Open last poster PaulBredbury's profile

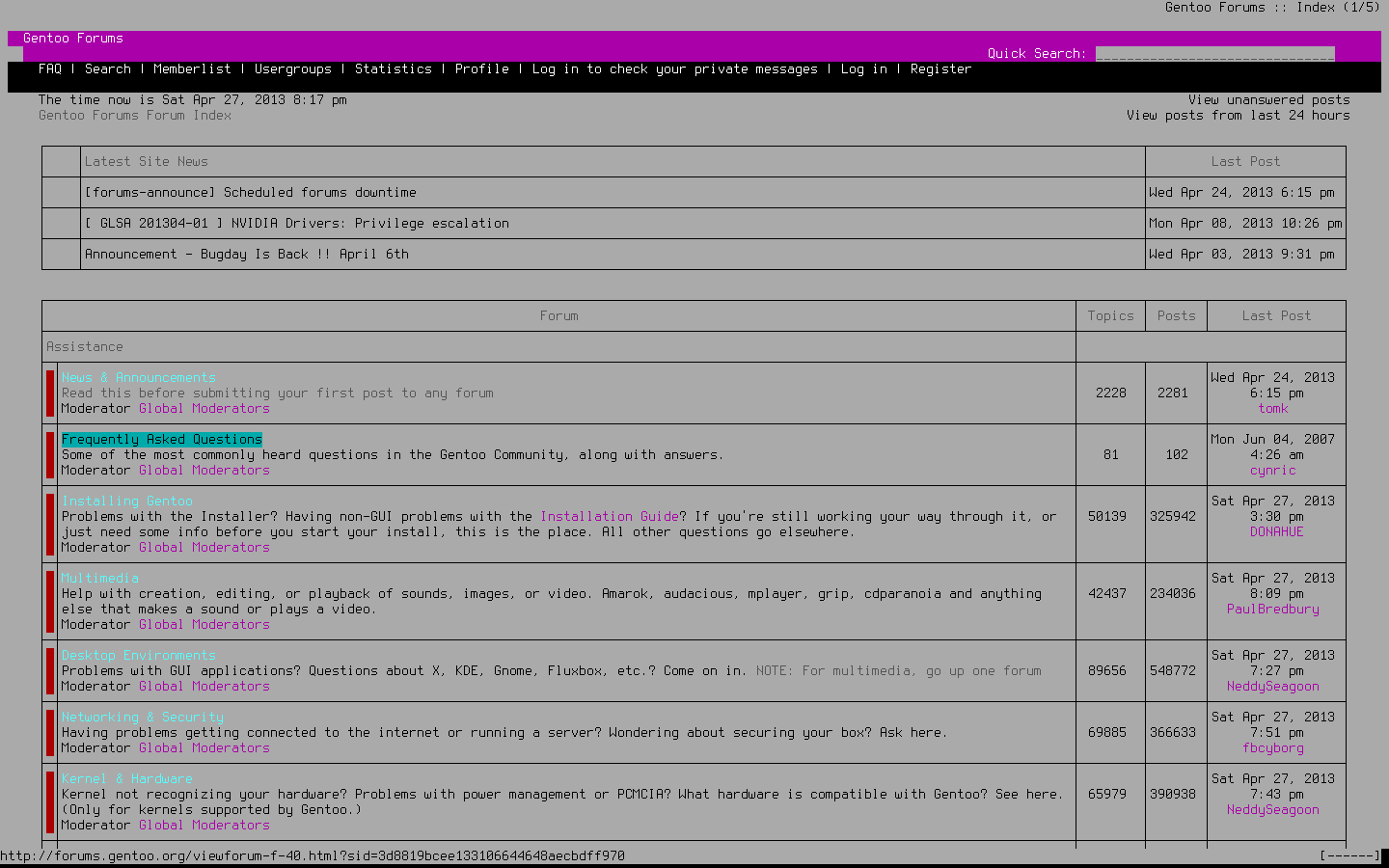pos(1273,609)
